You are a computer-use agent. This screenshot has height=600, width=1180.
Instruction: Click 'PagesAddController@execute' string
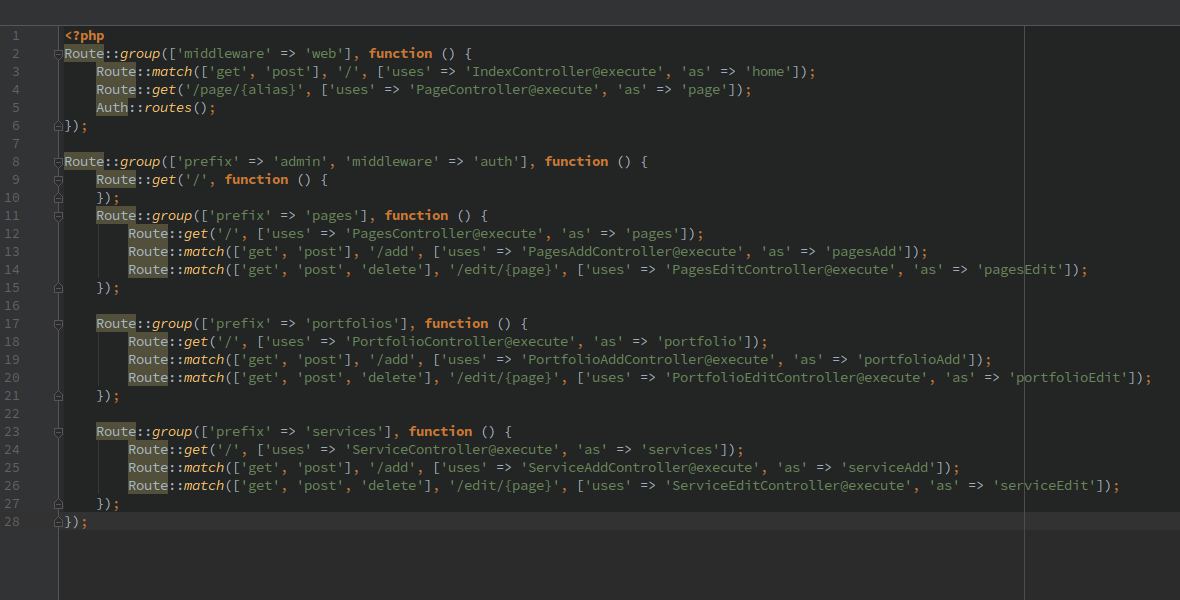click(x=632, y=252)
